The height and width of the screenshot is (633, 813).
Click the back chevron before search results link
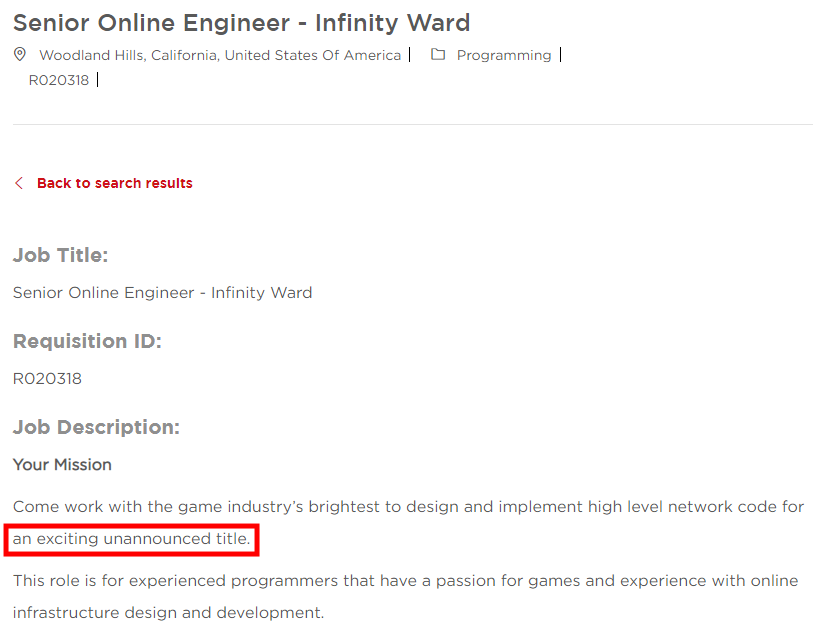(x=17, y=183)
